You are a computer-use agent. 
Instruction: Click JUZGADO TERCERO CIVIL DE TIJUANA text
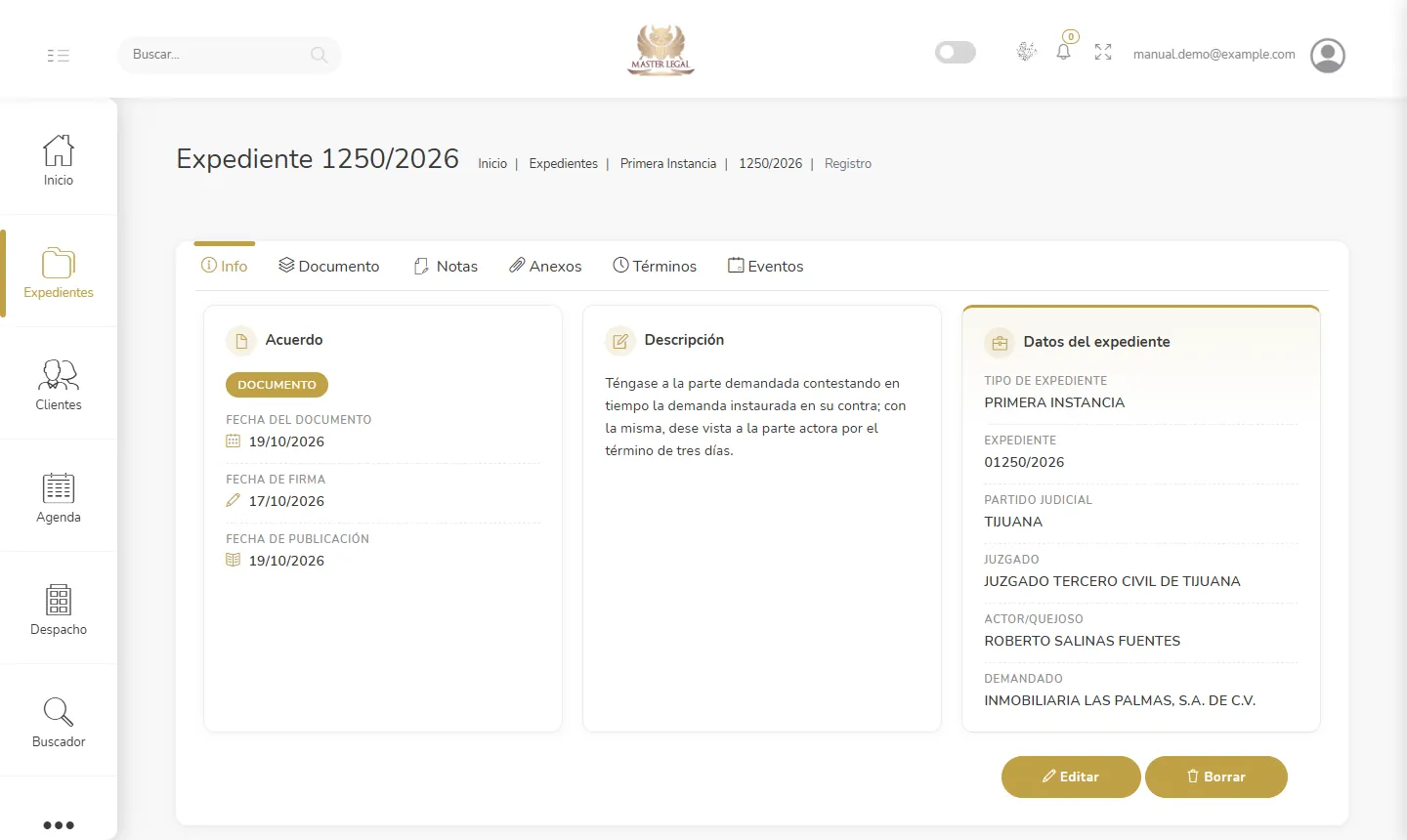1112,581
